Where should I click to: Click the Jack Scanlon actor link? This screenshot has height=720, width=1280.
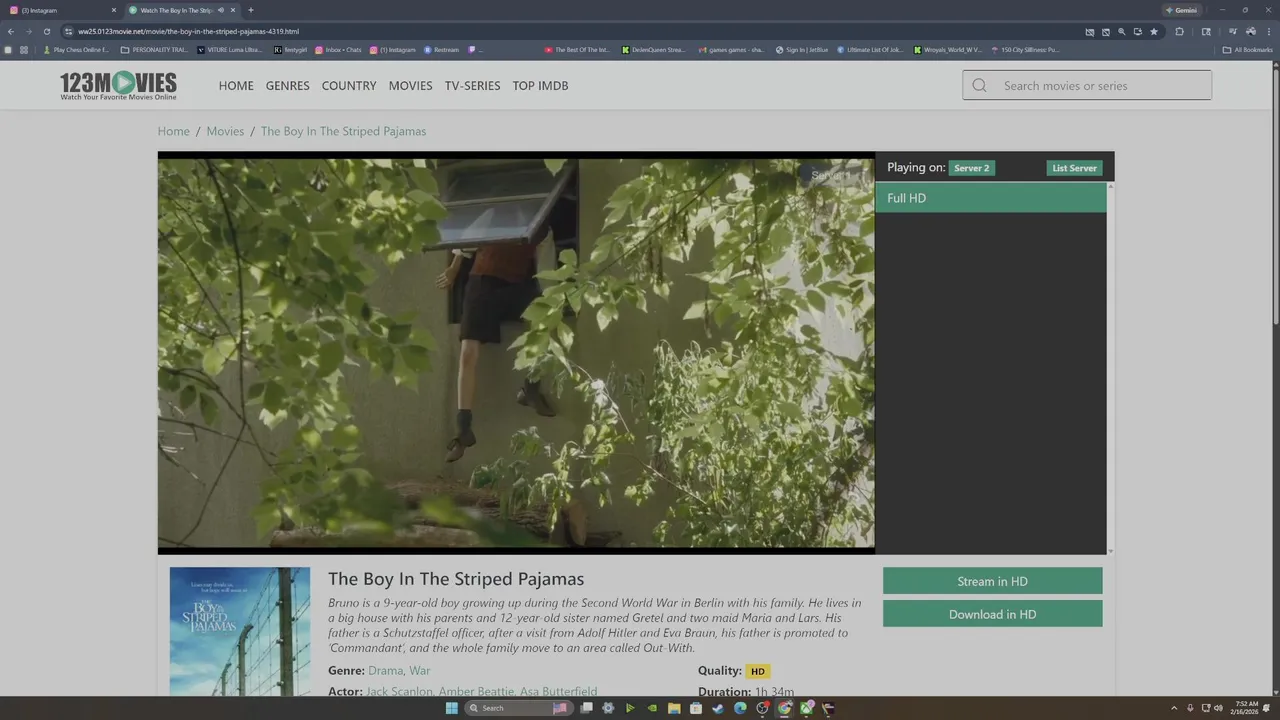(x=399, y=691)
